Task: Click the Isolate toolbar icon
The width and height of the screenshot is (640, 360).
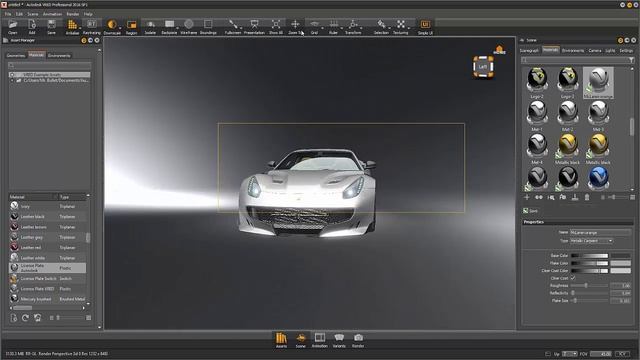Action: point(150,24)
